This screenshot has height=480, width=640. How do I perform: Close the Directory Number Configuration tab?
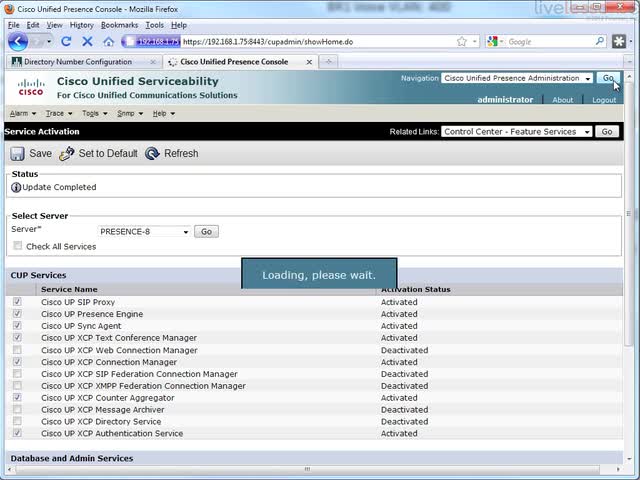[x=153, y=62]
